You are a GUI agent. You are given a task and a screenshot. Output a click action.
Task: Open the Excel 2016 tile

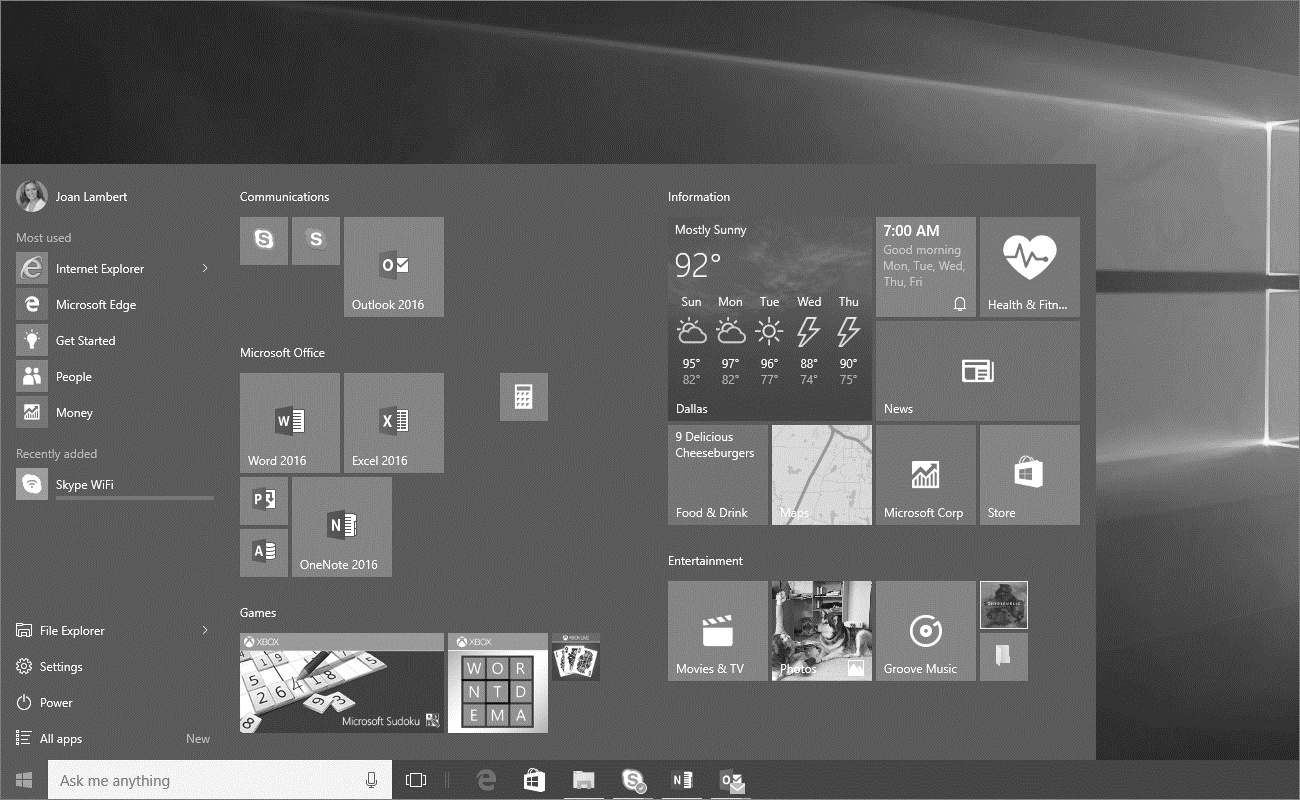[x=394, y=423]
